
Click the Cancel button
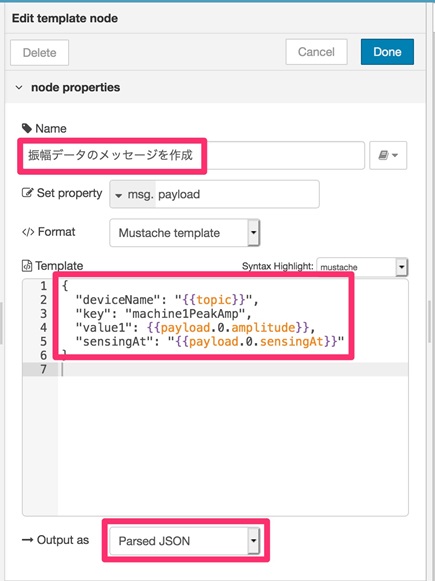(x=316, y=52)
